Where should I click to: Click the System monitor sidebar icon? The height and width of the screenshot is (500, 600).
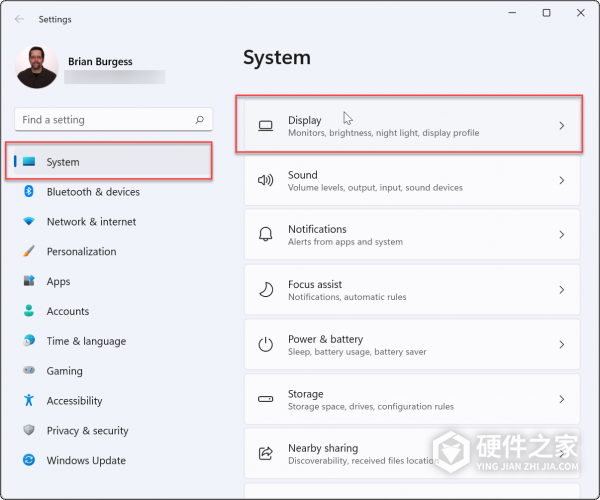click(29, 161)
